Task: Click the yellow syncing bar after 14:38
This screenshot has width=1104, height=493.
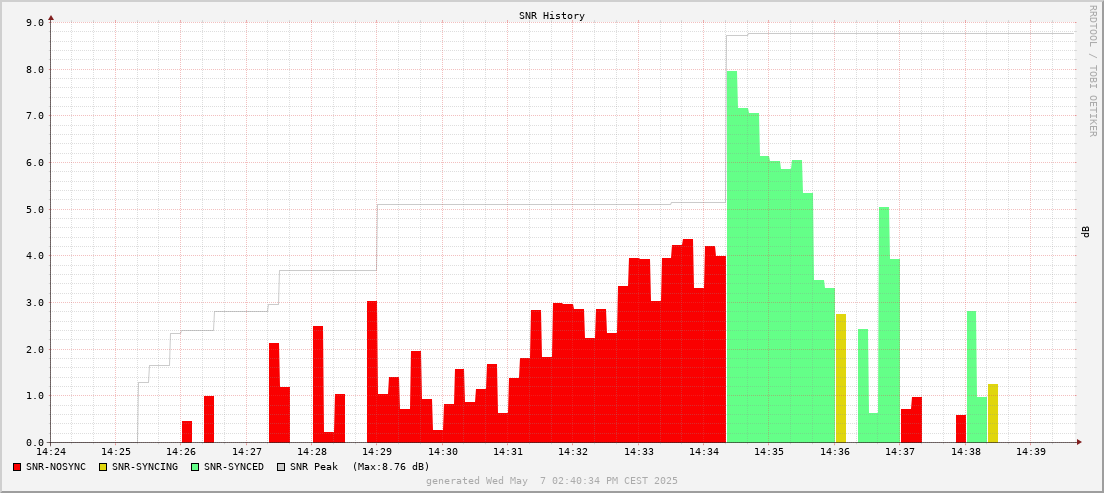Action: click(x=993, y=413)
